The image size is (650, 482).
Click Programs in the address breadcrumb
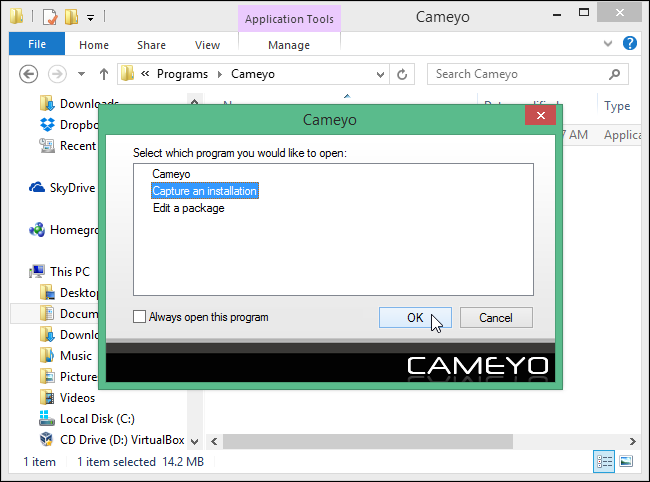[x=182, y=74]
